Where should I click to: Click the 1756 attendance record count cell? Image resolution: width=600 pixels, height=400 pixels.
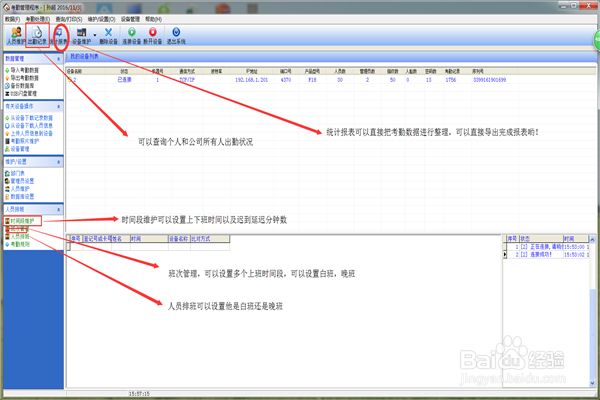pos(450,80)
